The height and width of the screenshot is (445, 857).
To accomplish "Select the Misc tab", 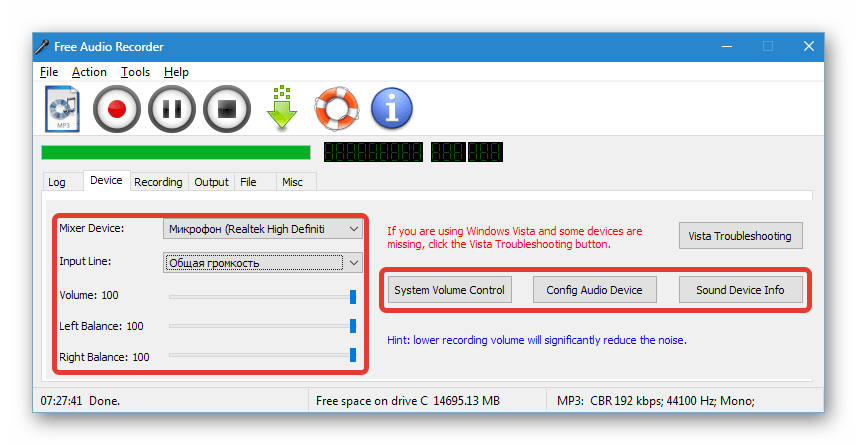I will pyautogui.click(x=292, y=182).
